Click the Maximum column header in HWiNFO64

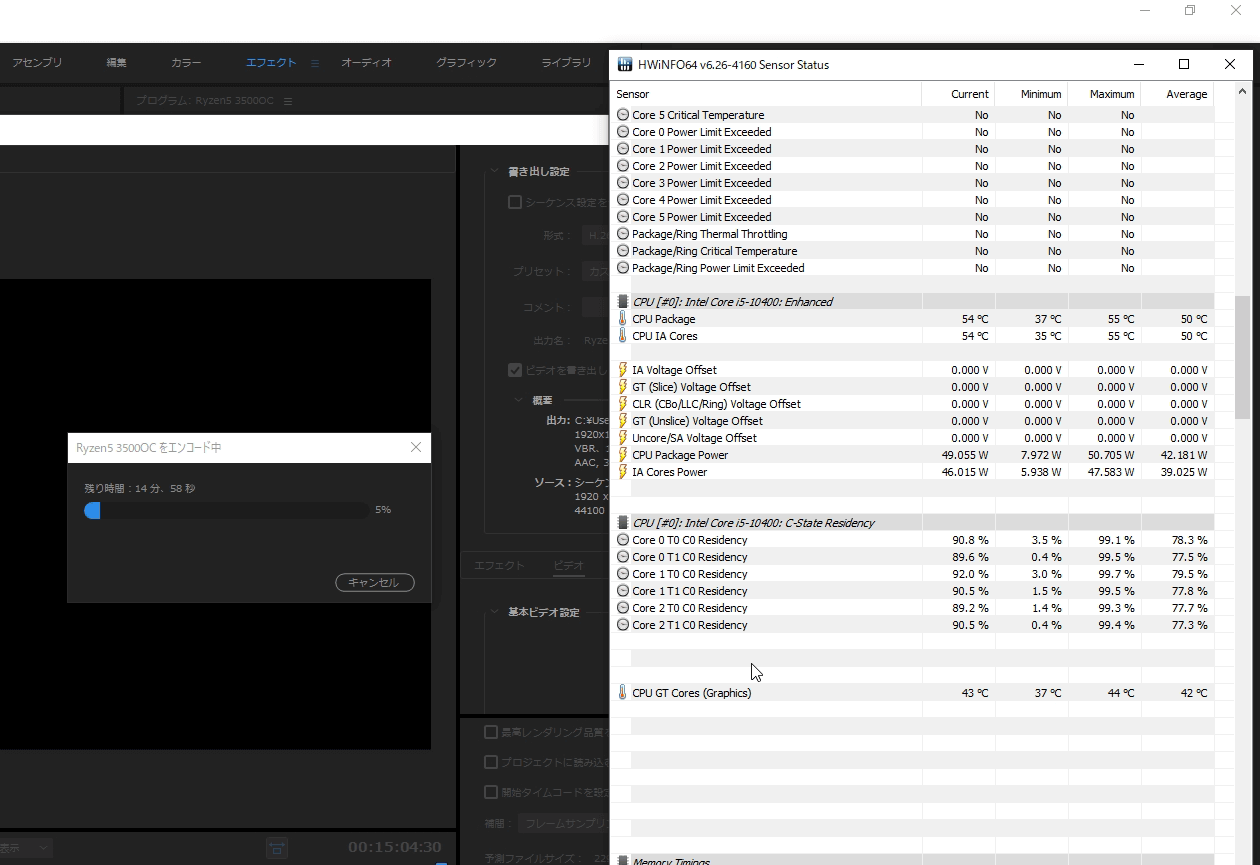tap(1111, 94)
